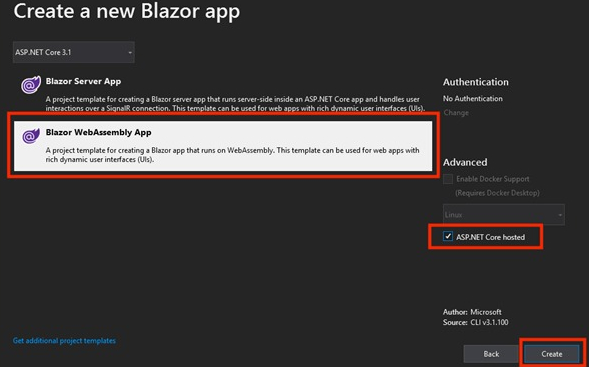Click the Blazor Server App description text

pyautogui.click(x=235, y=104)
